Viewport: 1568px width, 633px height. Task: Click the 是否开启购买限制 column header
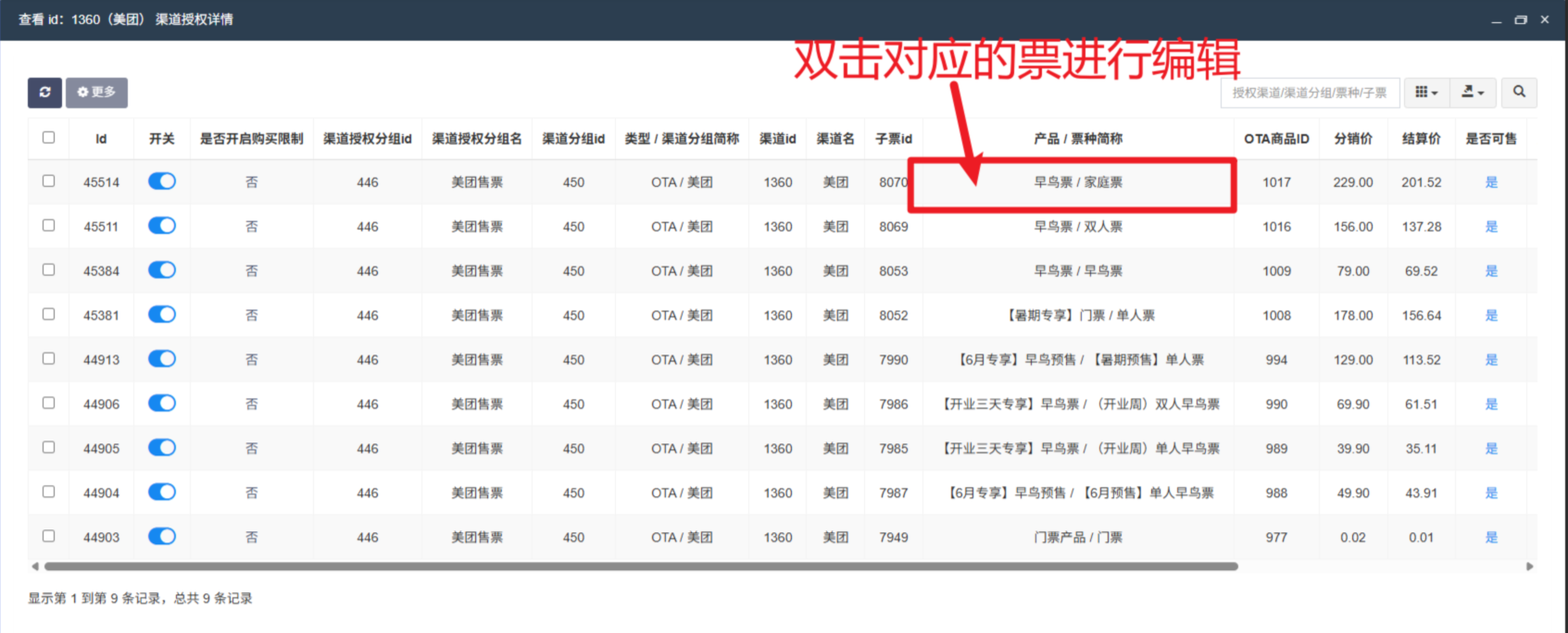click(x=252, y=139)
